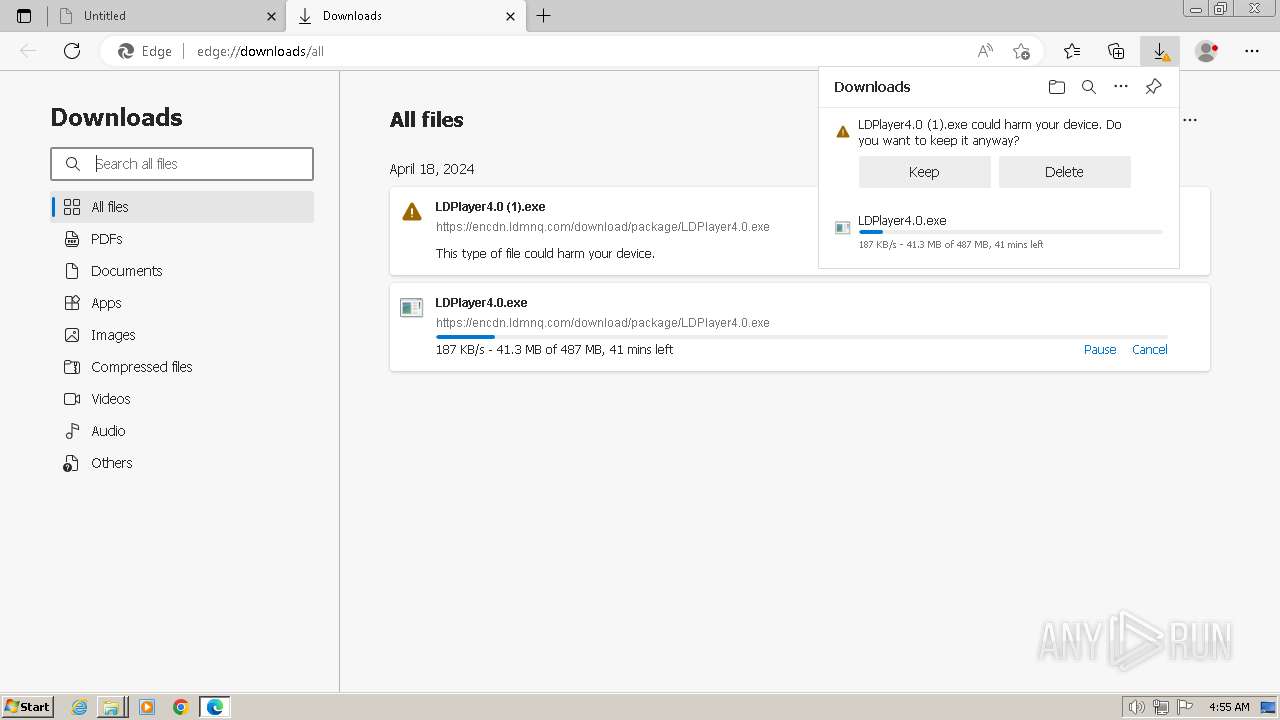Open media player from taskbar
This screenshot has width=1280, height=720.
(147, 707)
